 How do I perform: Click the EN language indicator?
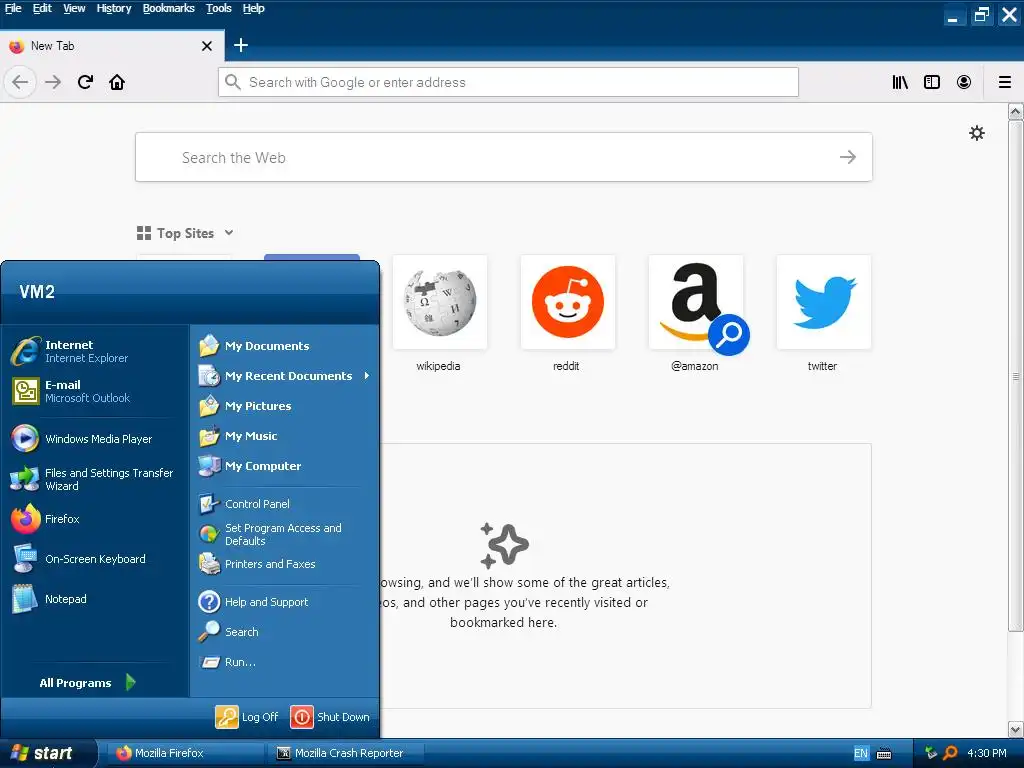[x=861, y=754]
